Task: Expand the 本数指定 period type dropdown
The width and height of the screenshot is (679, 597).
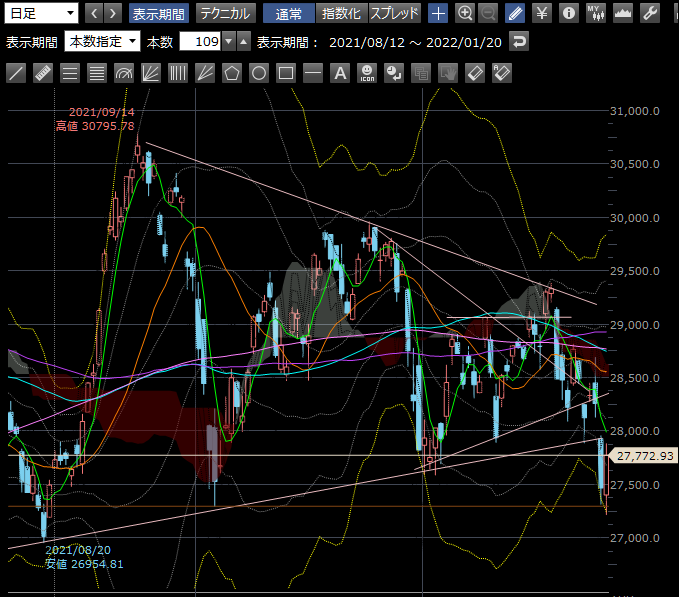Action: tap(103, 41)
